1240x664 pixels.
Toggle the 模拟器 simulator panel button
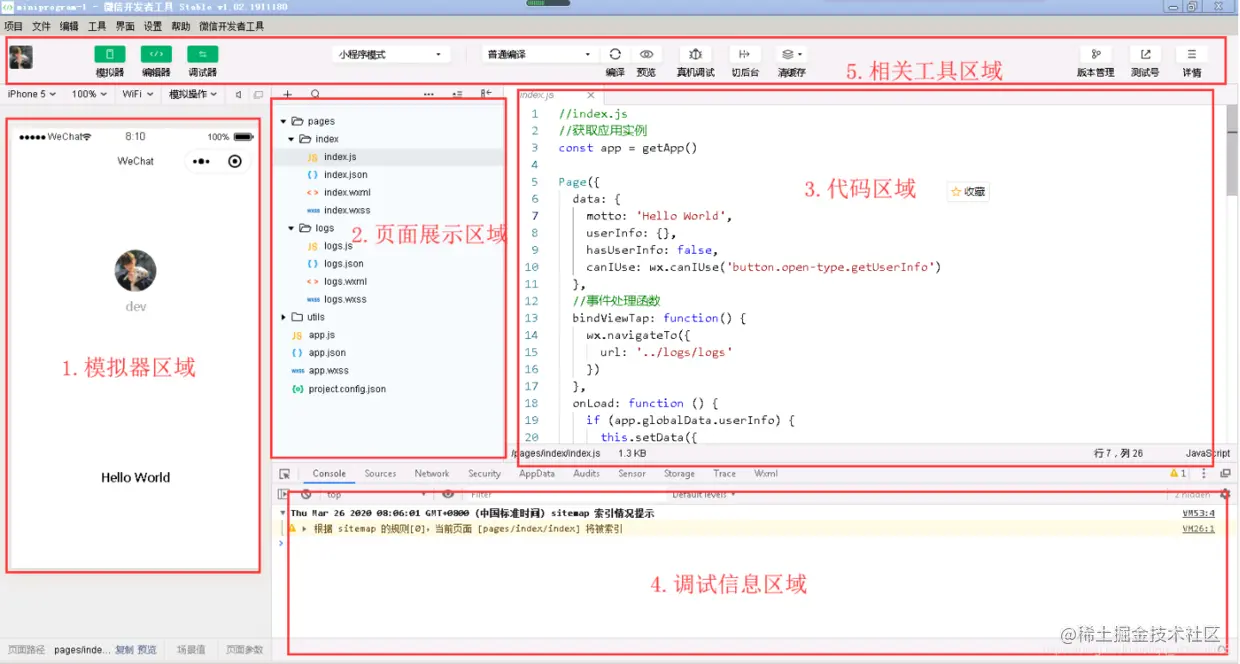(x=109, y=54)
